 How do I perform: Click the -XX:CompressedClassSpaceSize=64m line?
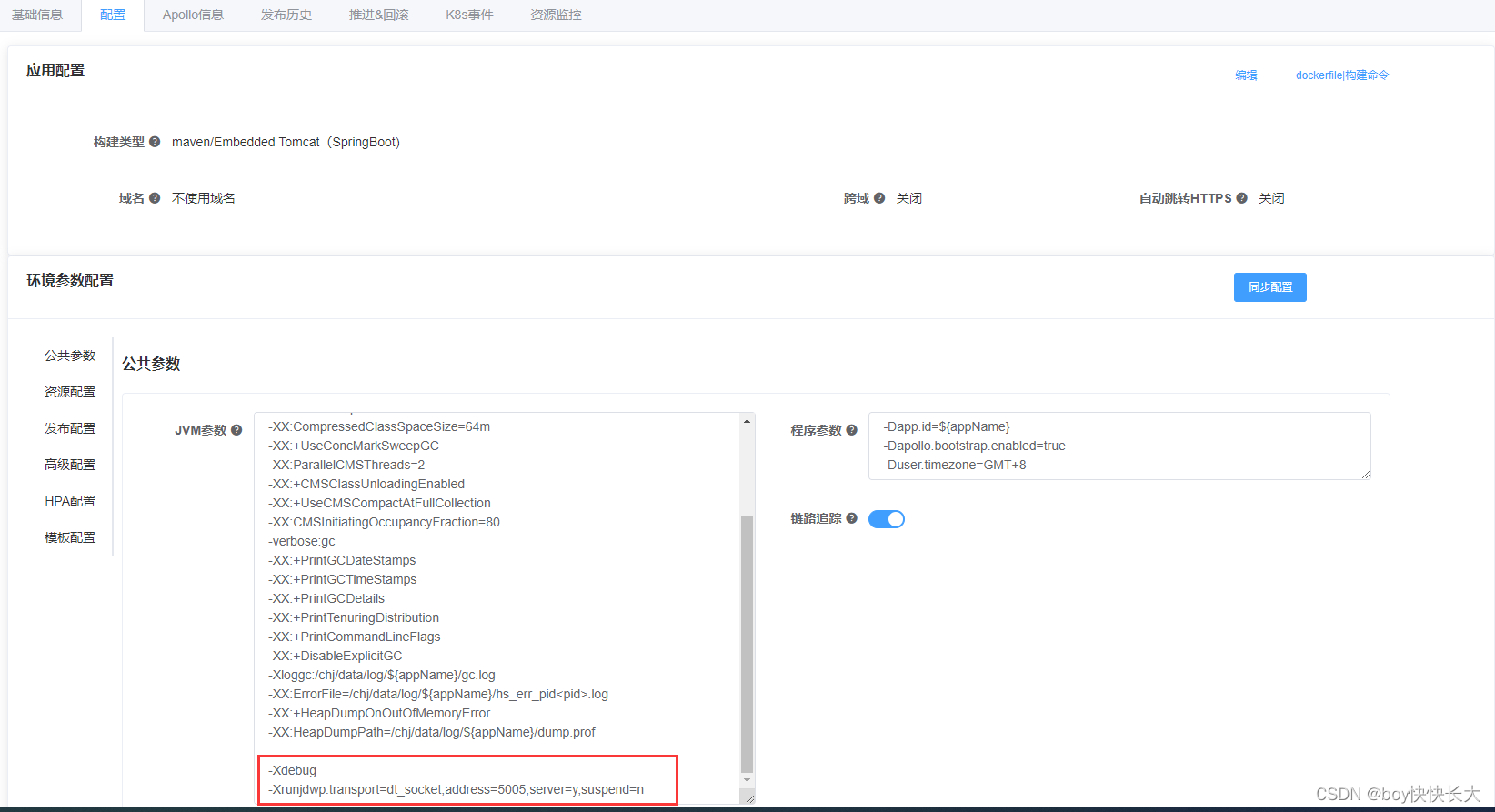coord(379,426)
